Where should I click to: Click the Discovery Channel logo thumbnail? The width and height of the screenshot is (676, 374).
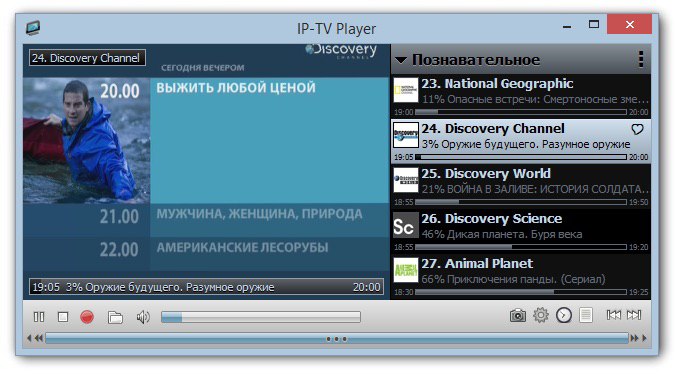406,135
